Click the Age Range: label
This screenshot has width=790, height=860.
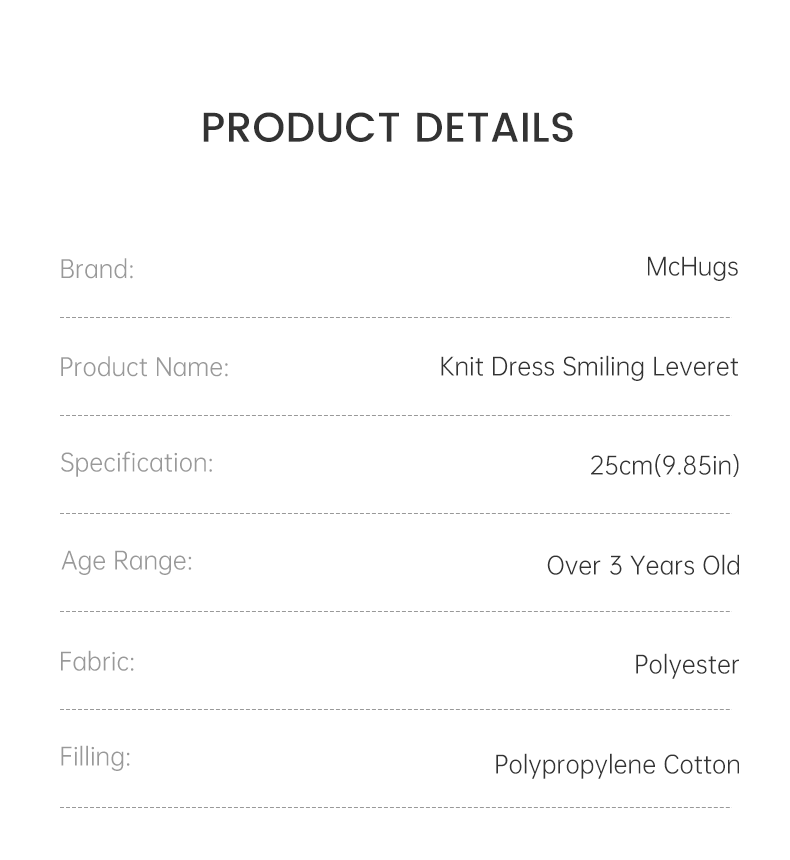(127, 561)
